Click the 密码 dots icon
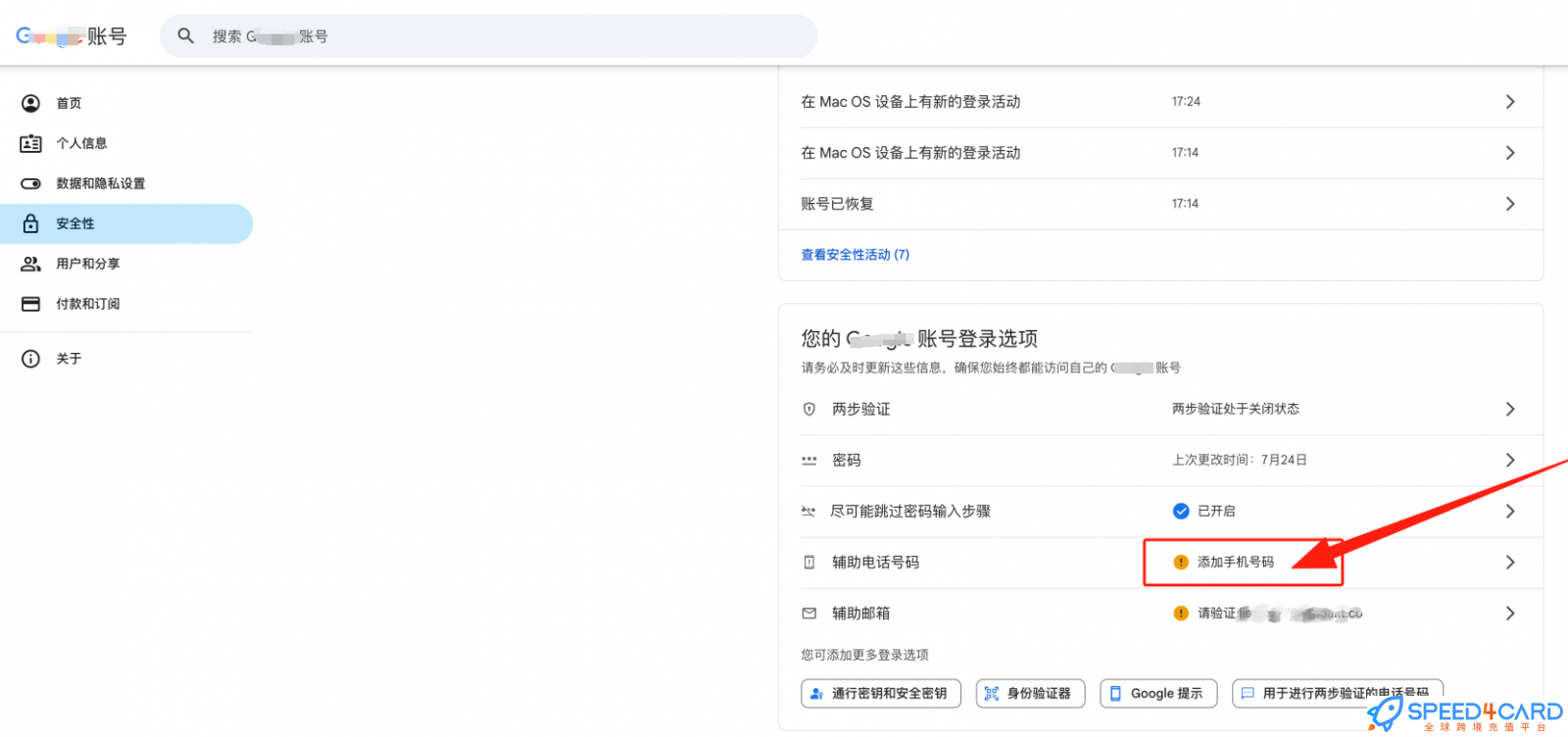 (x=809, y=460)
